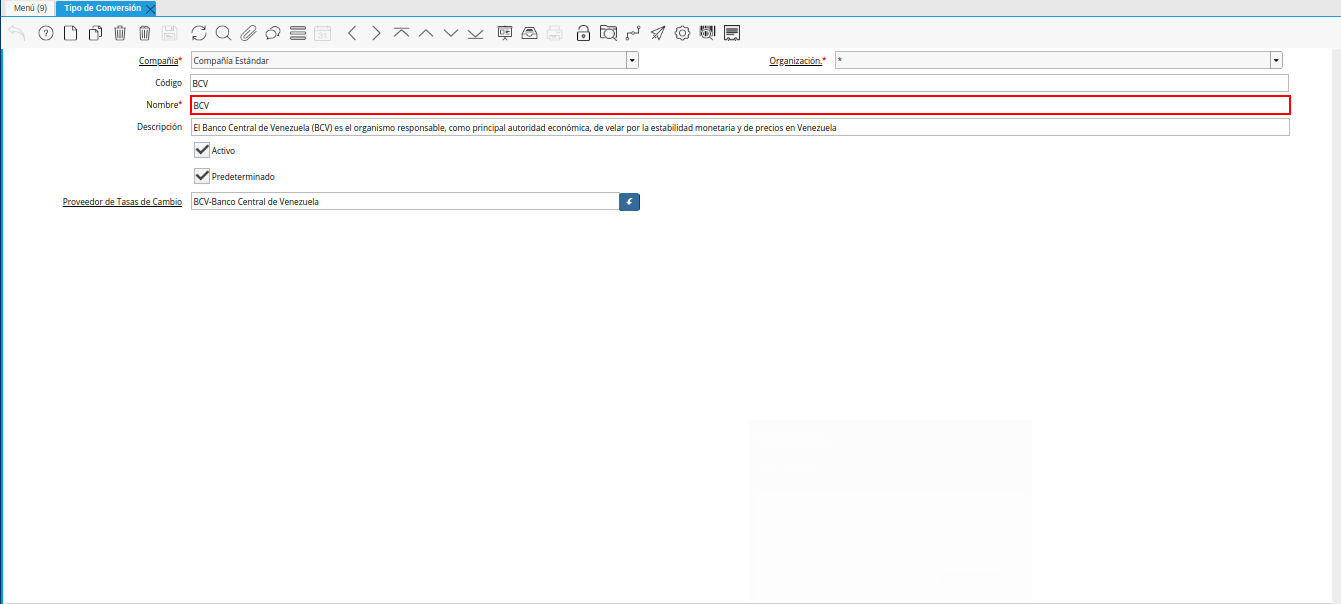Expand the Compañía dropdown arrow
Screen dimensions: 1341x604
coord(632,60)
